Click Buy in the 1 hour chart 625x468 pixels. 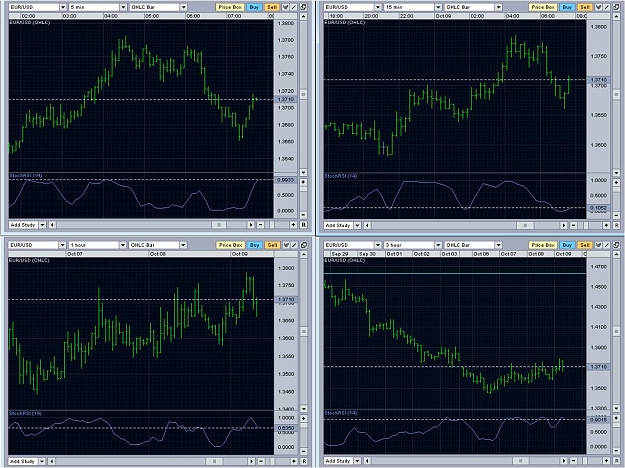click(x=254, y=245)
